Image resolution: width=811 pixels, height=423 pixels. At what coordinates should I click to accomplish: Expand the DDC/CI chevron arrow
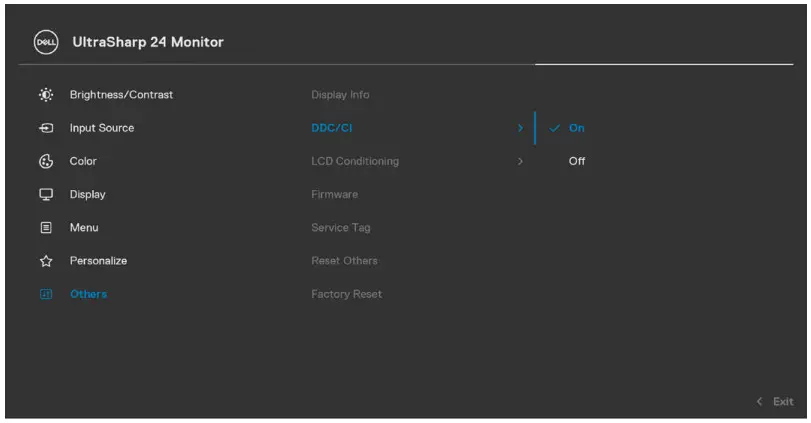(x=520, y=128)
